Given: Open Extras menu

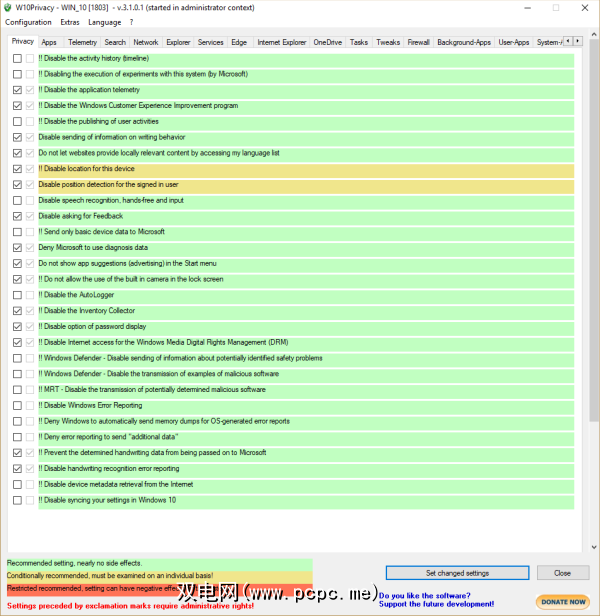Looking at the screenshot, I should [x=70, y=22].
